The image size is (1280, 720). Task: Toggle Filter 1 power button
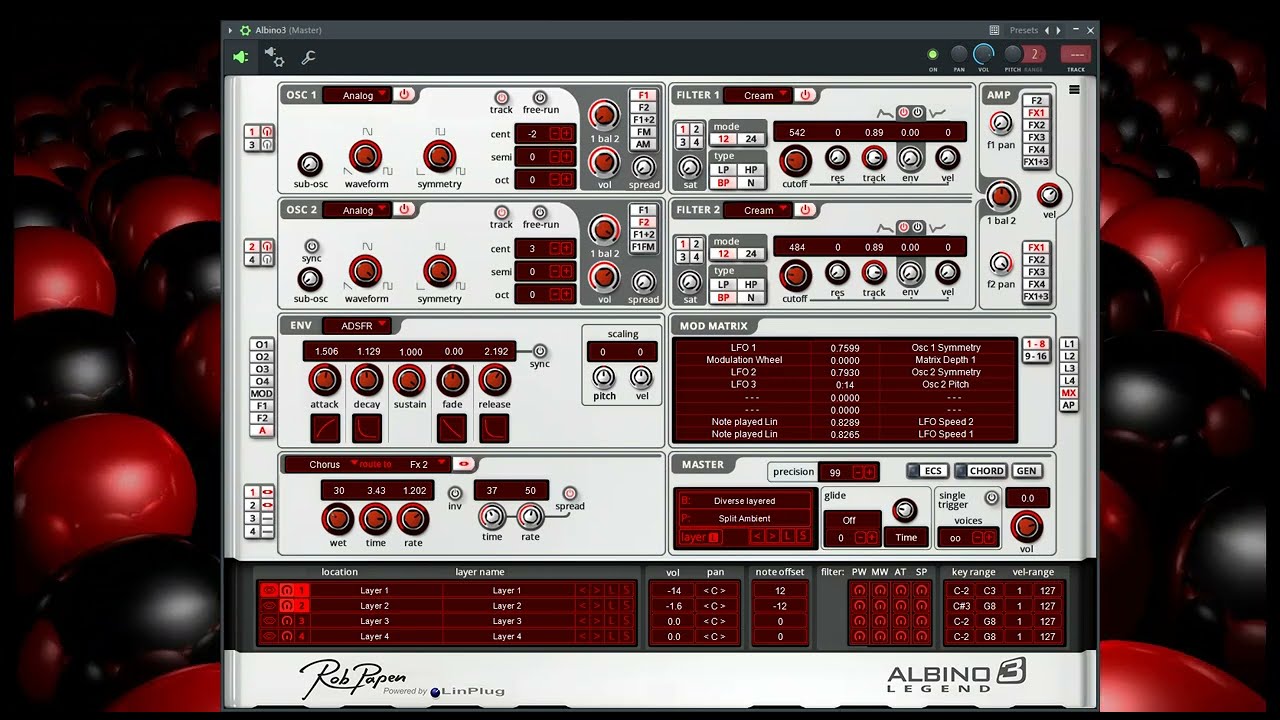pyautogui.click(x=805, y=95)
